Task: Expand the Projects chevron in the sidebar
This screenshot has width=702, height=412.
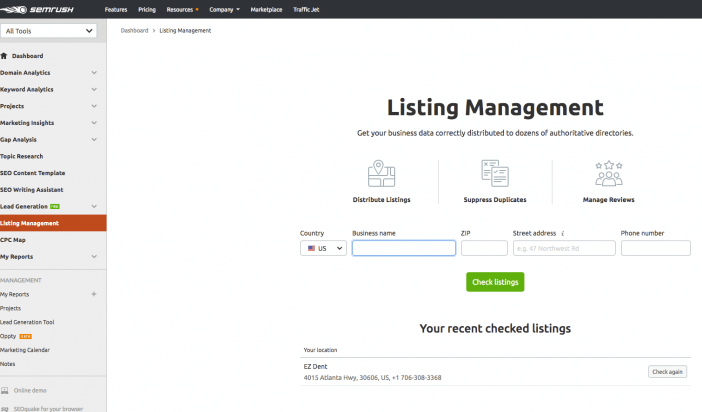Action: point(94,106)
